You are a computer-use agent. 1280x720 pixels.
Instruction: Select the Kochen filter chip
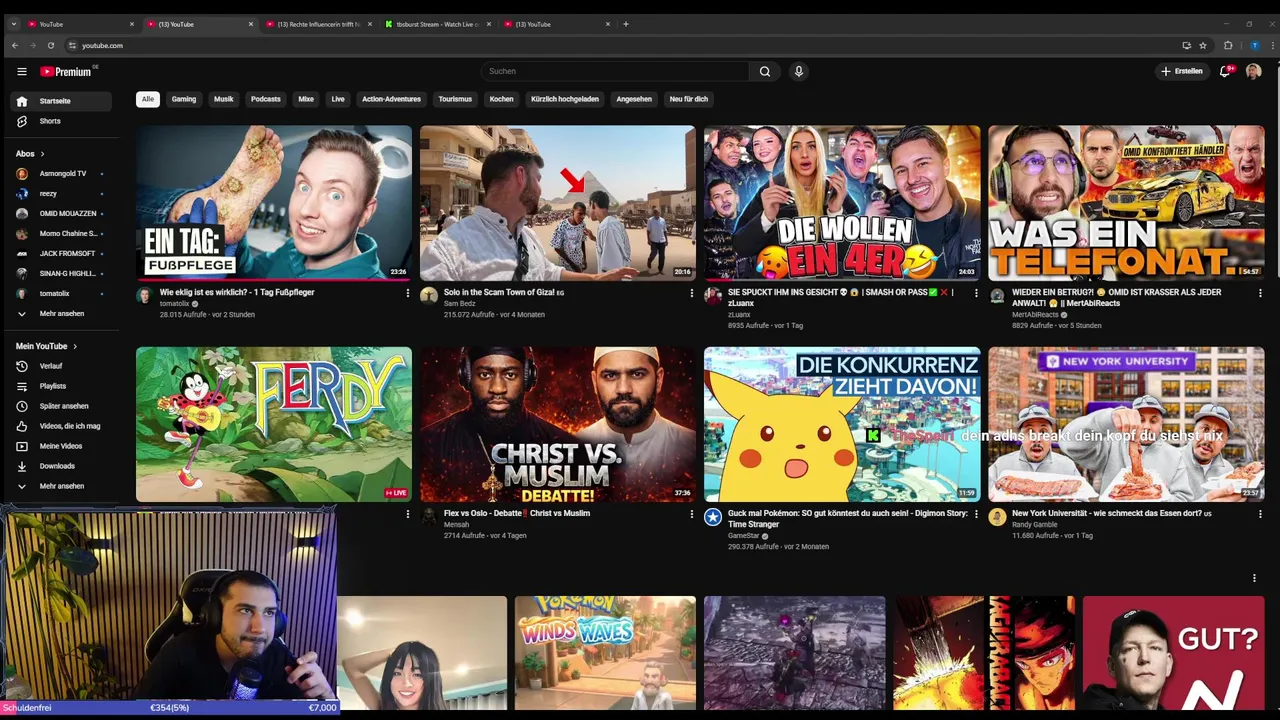502,99
